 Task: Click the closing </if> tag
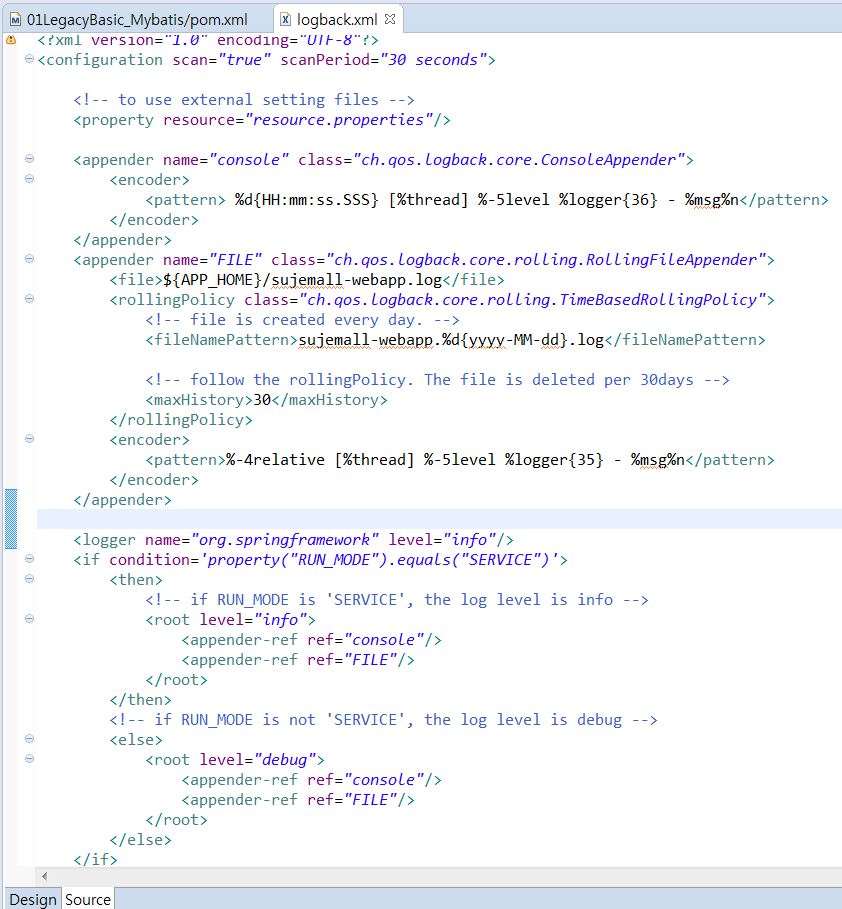(x=95, y=859)
